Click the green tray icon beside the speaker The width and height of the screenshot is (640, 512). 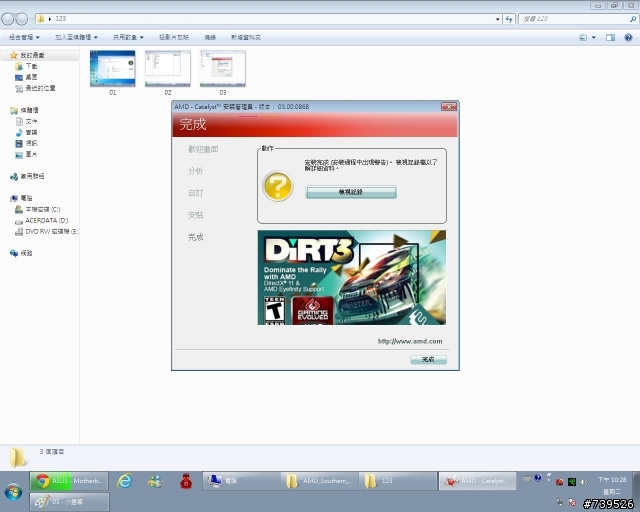pos(572,482)
